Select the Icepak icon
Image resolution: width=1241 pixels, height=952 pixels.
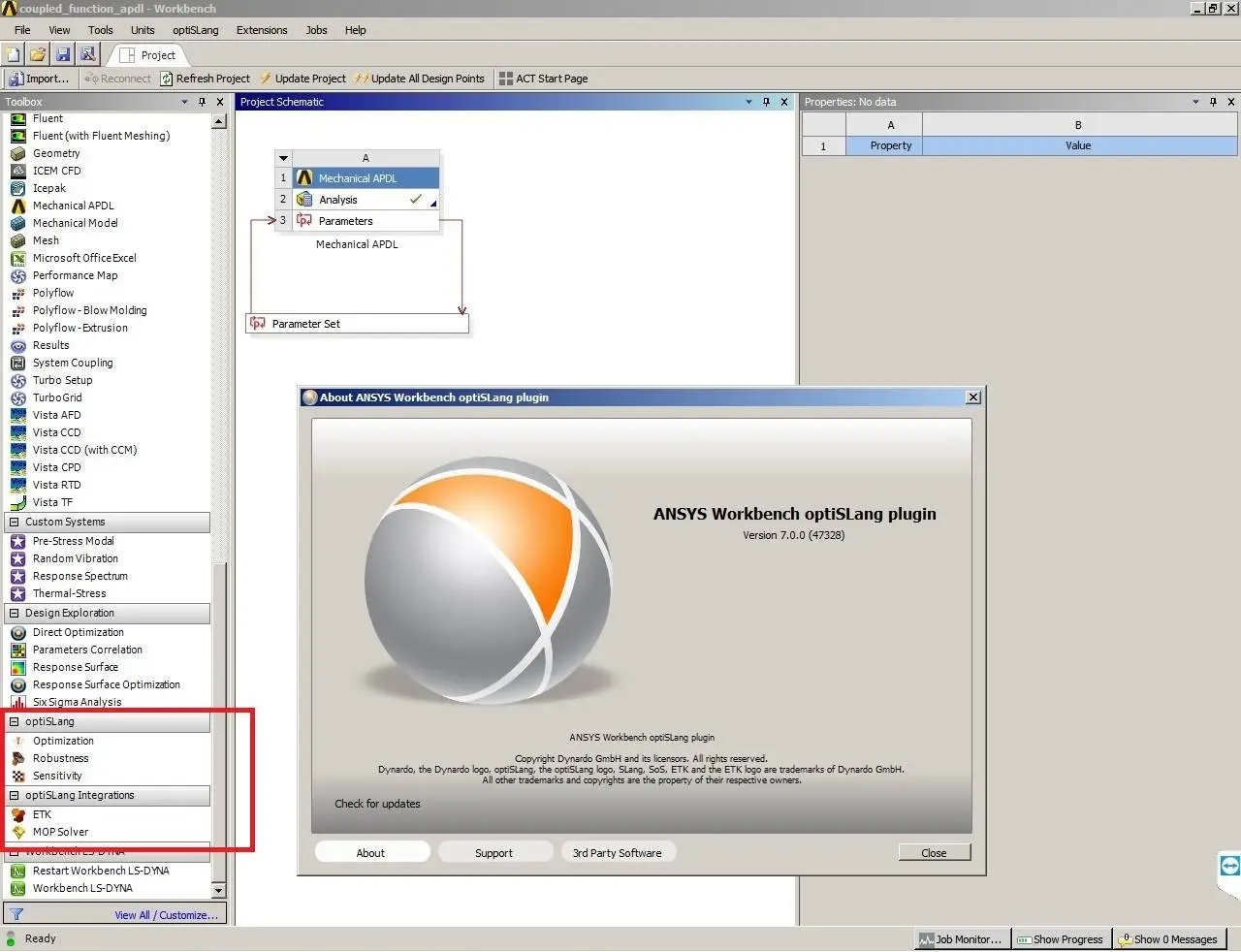(18, 188)
